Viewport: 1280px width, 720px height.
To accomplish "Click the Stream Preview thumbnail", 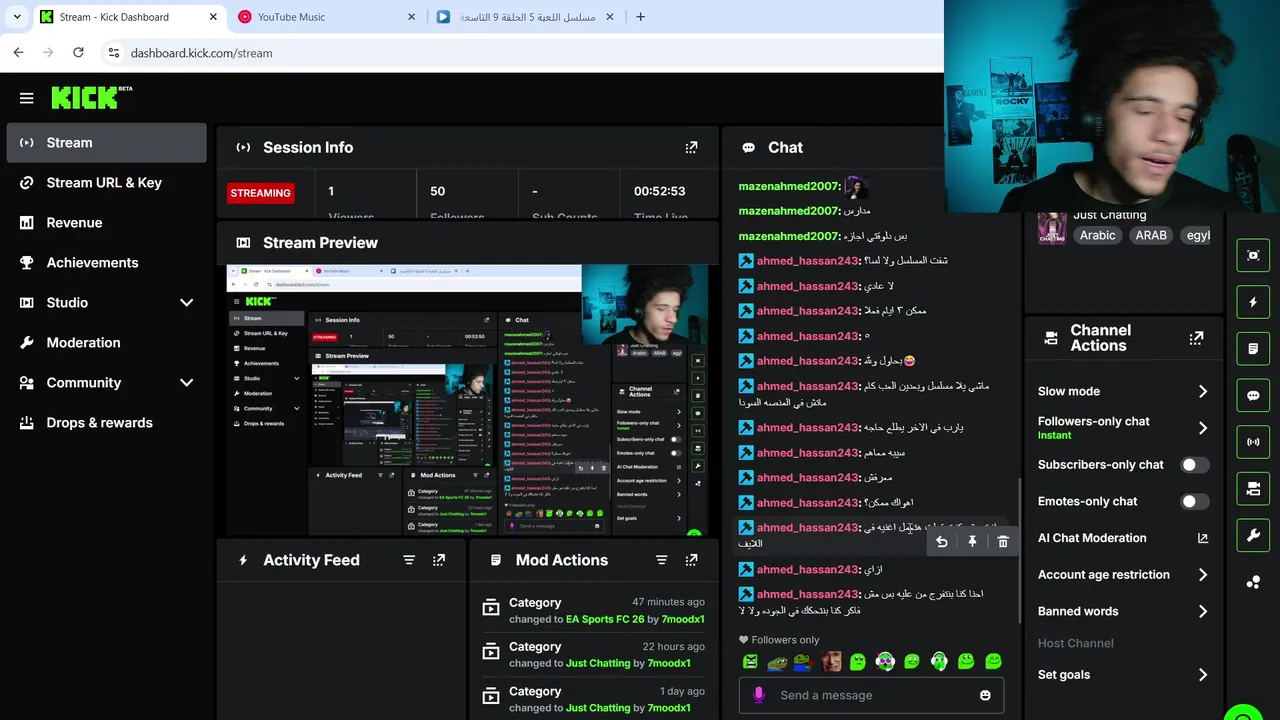I will point(468,400).
